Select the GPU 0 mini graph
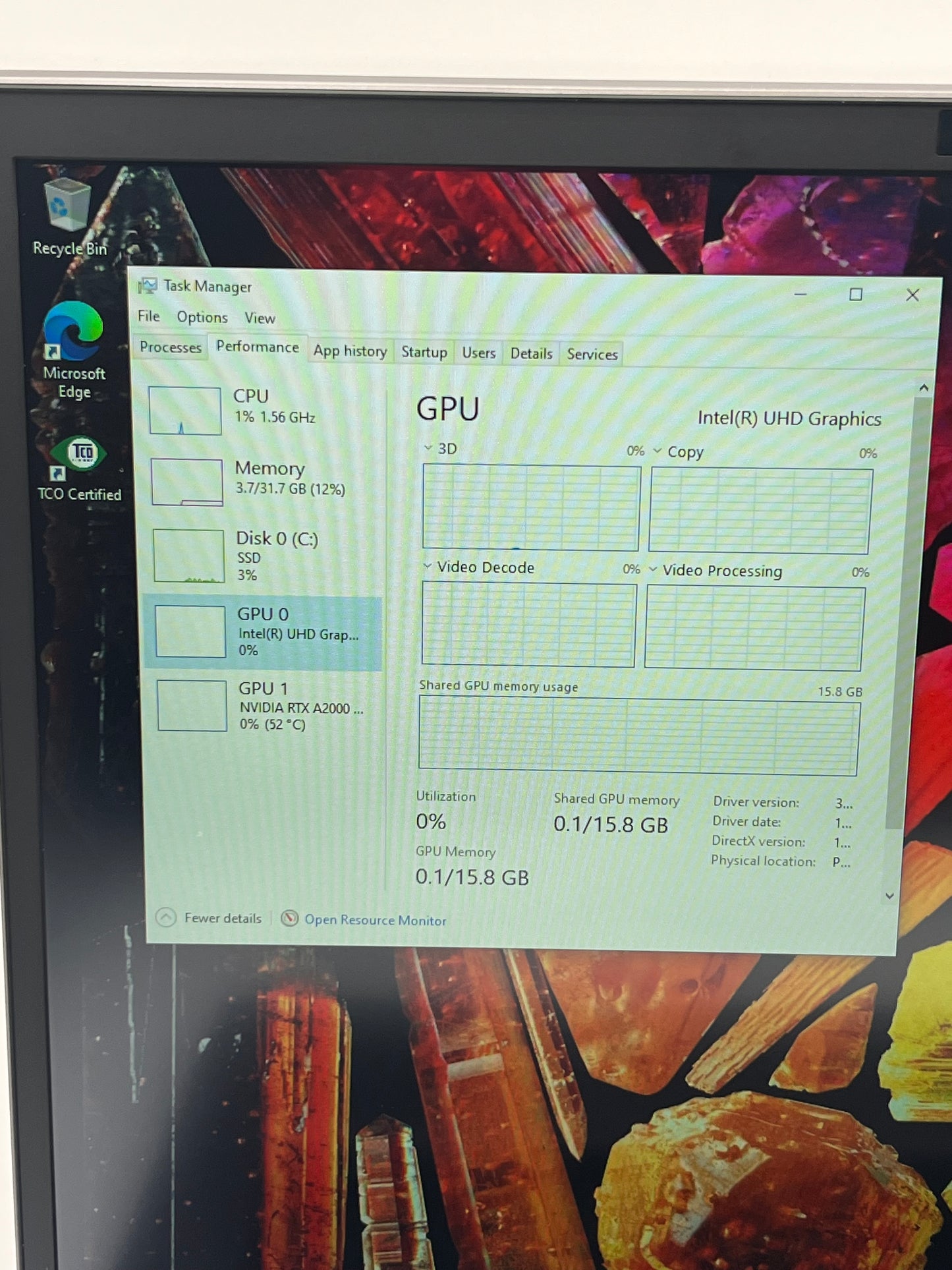The image size is (952, 1270). 190,631
